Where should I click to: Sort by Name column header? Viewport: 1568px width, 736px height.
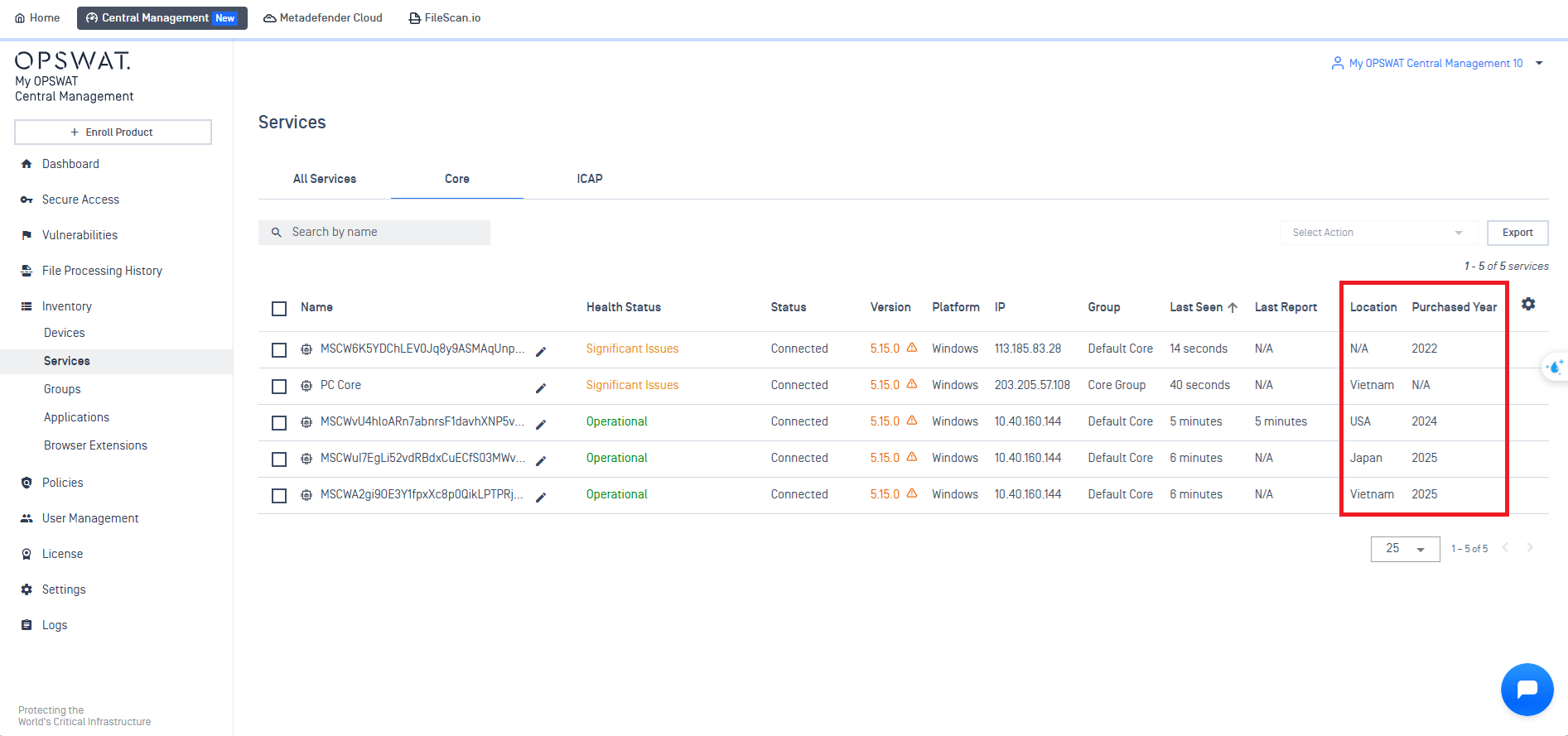click(316, 307)
